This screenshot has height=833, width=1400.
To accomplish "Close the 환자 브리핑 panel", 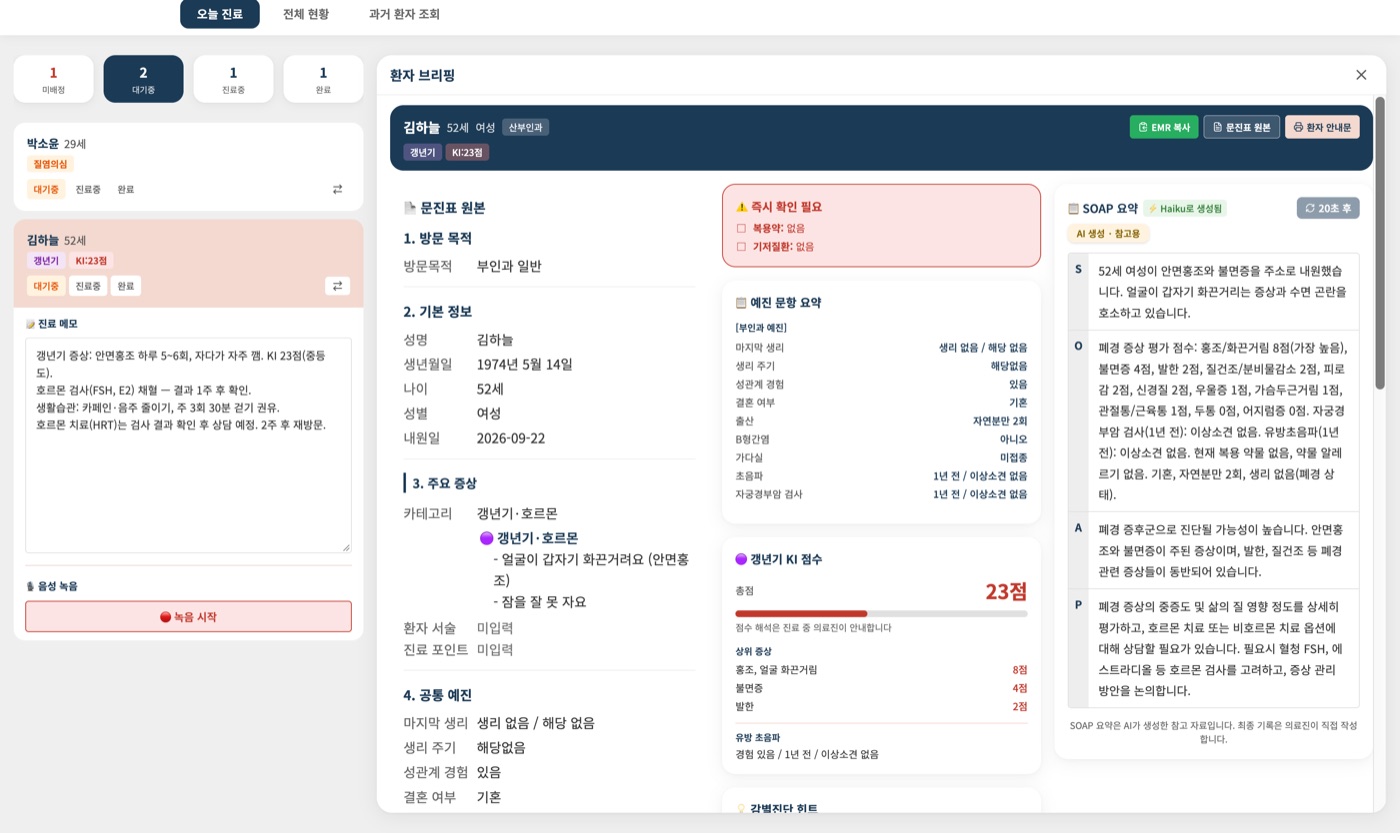I will [x=1361, y=75].
